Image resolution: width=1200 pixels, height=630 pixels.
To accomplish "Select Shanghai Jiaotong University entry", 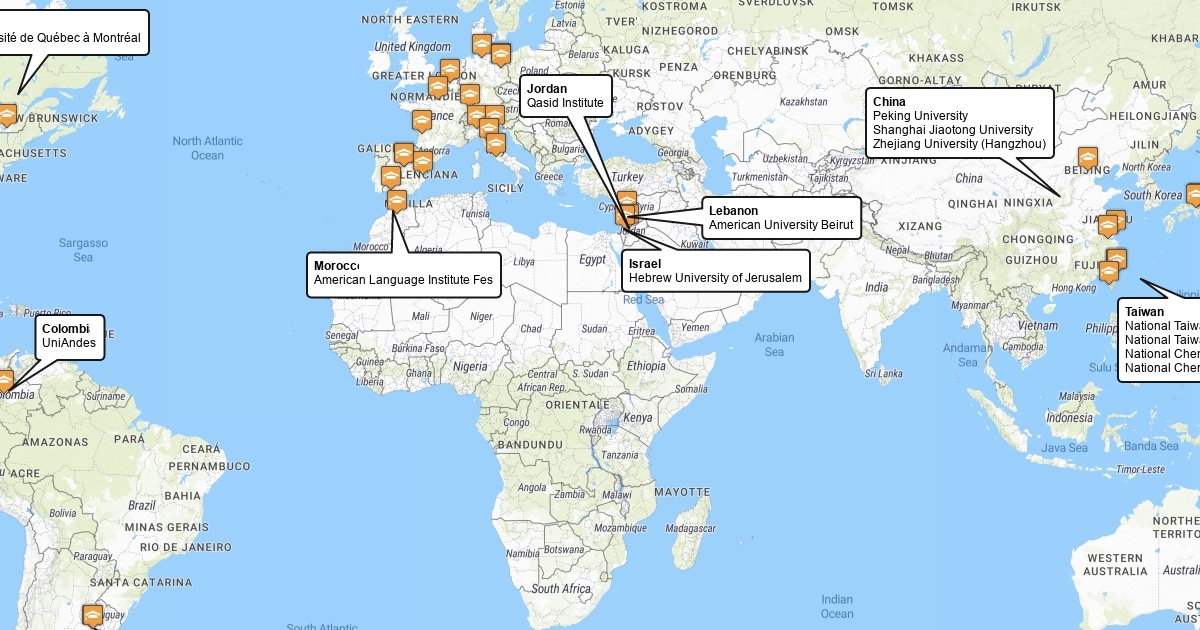I will 952,130.
